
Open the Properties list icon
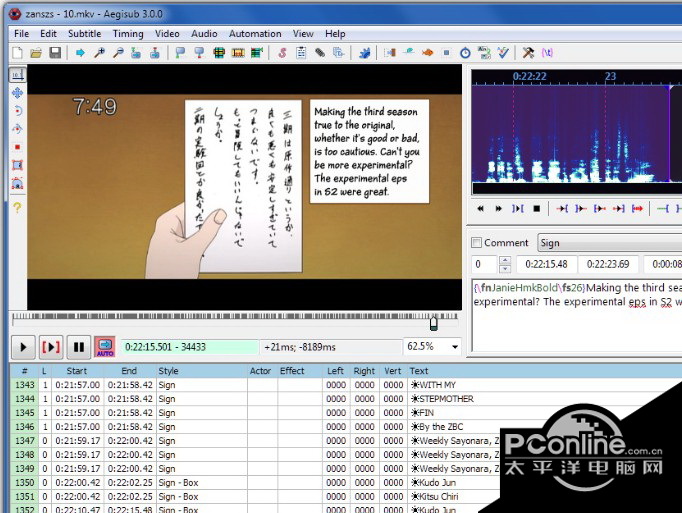pyautogui.click(x=301, y=53)
